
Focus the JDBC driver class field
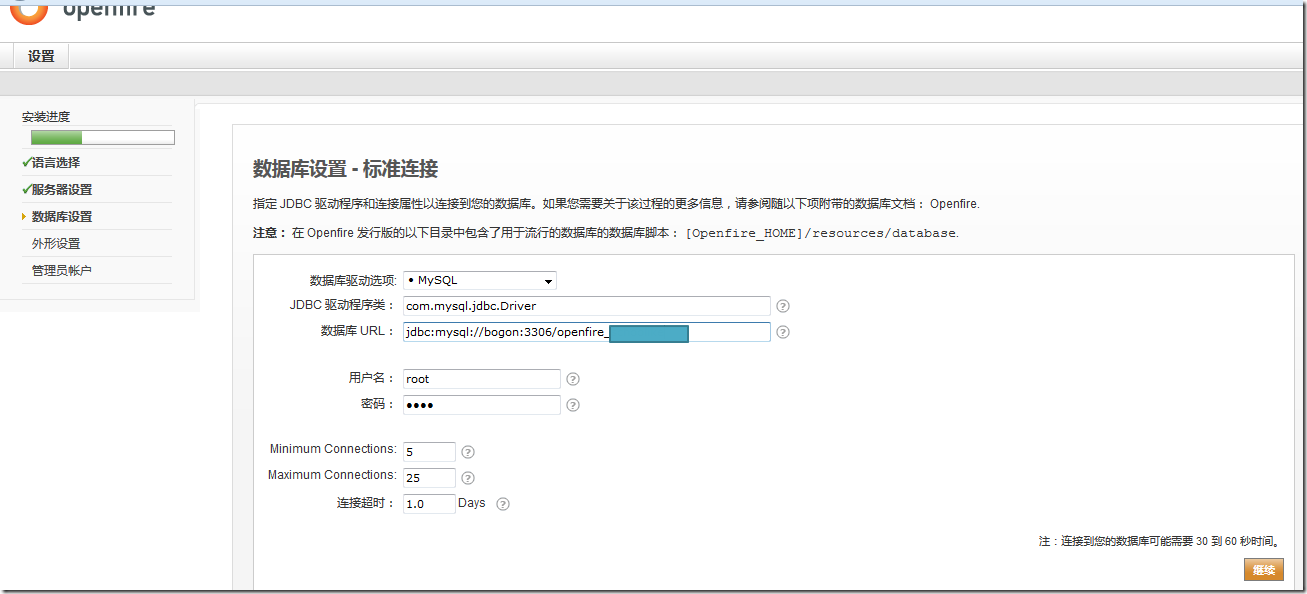[587, 306]
